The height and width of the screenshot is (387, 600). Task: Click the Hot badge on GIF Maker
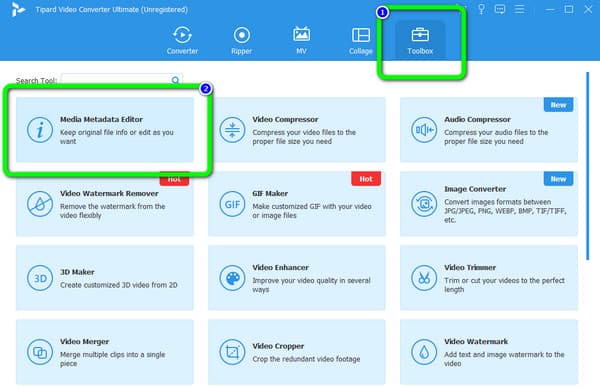[366, 179]
